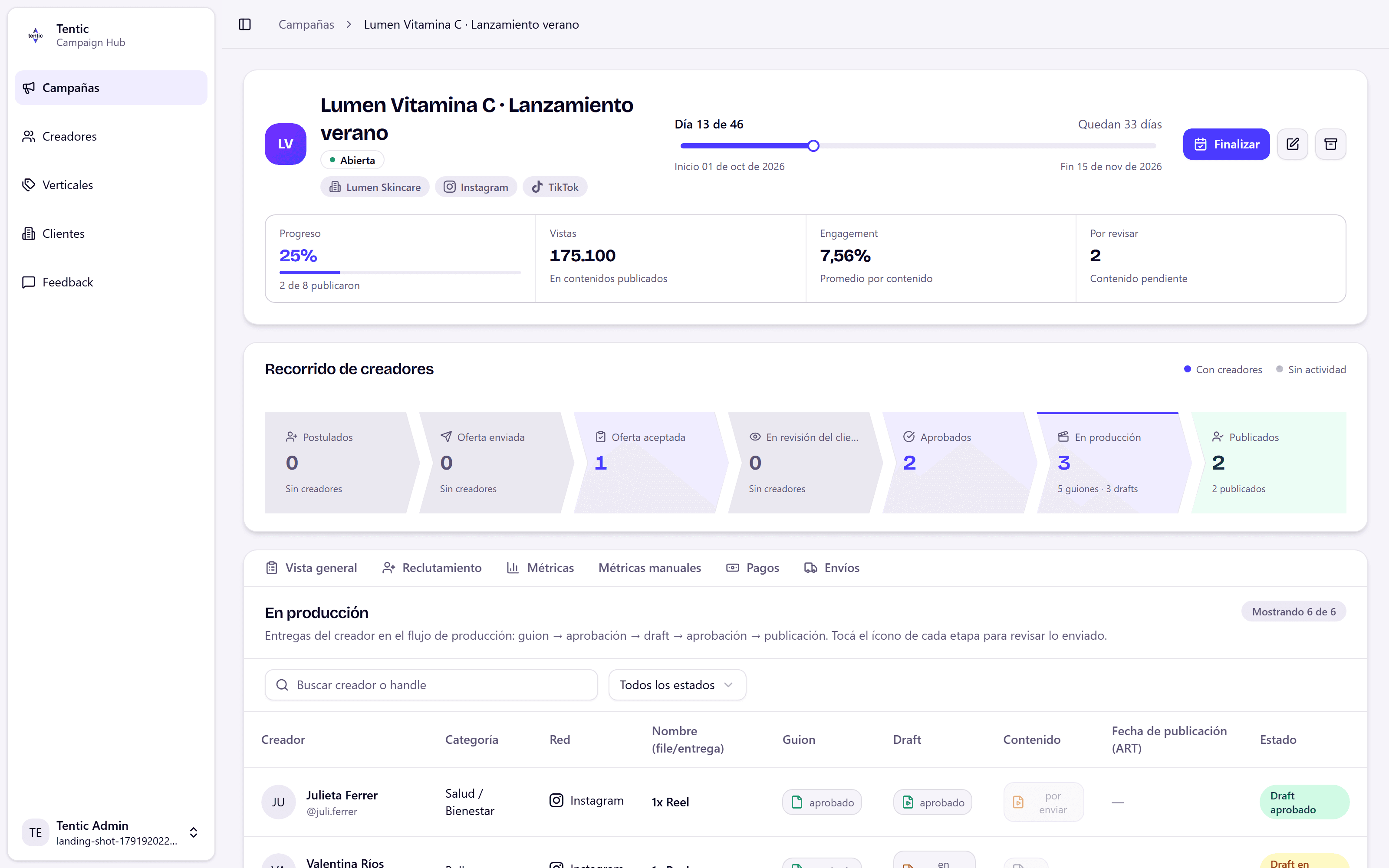Click the Buscar creador o handle field
The height and width of the screenshot is (868, 1389).
click(x=431, y=685)
